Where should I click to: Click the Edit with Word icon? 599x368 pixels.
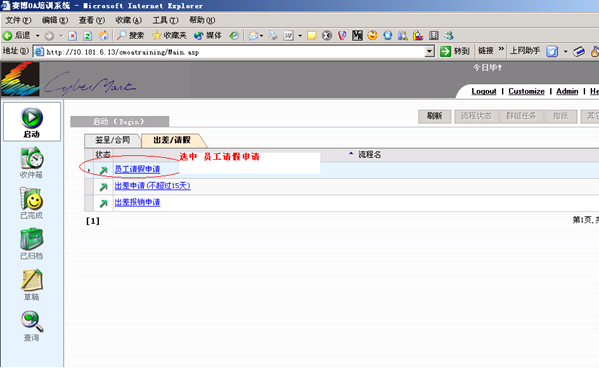click(x=288, y=36)
